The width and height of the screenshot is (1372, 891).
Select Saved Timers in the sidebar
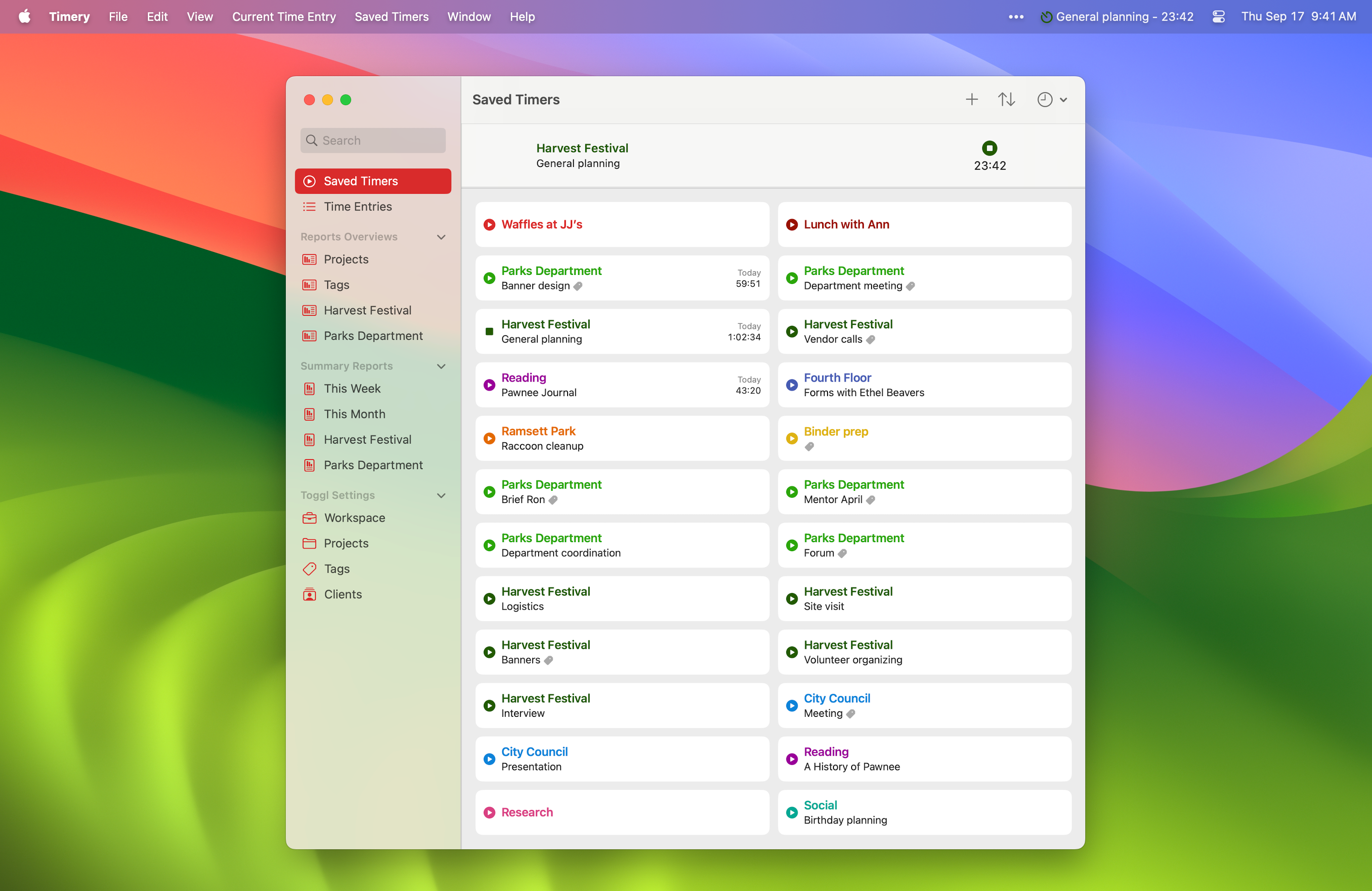(373, 181)
